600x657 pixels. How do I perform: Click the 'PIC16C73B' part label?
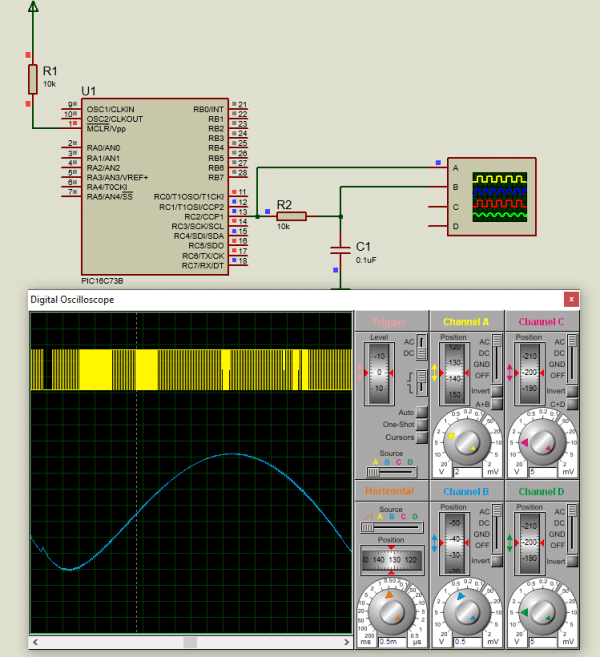point(102,281)
